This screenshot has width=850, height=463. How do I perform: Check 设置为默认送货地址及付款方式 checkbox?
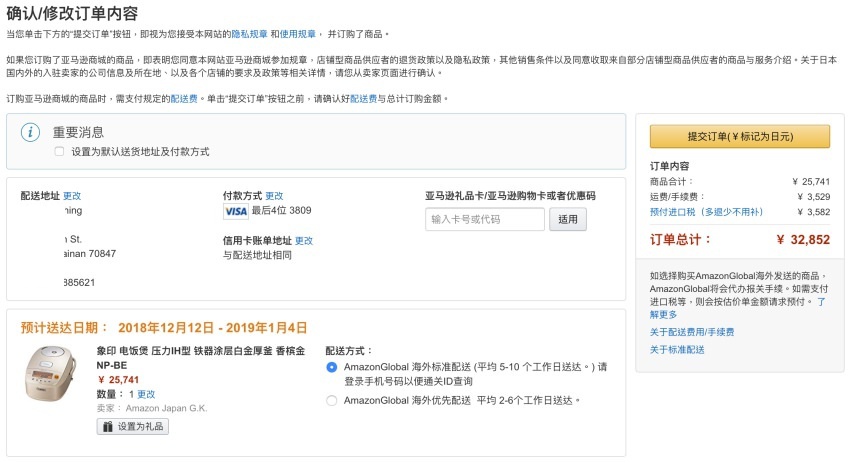point(60,152)
